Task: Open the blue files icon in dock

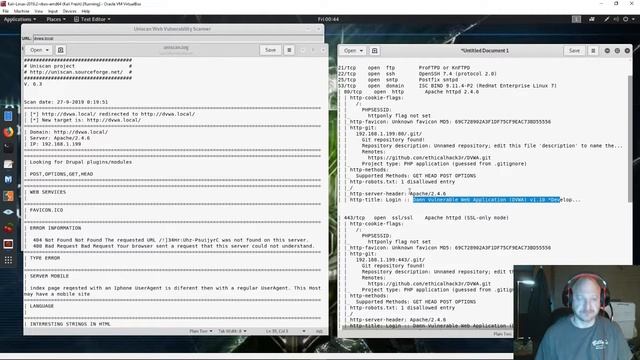Action: (8, 116)
